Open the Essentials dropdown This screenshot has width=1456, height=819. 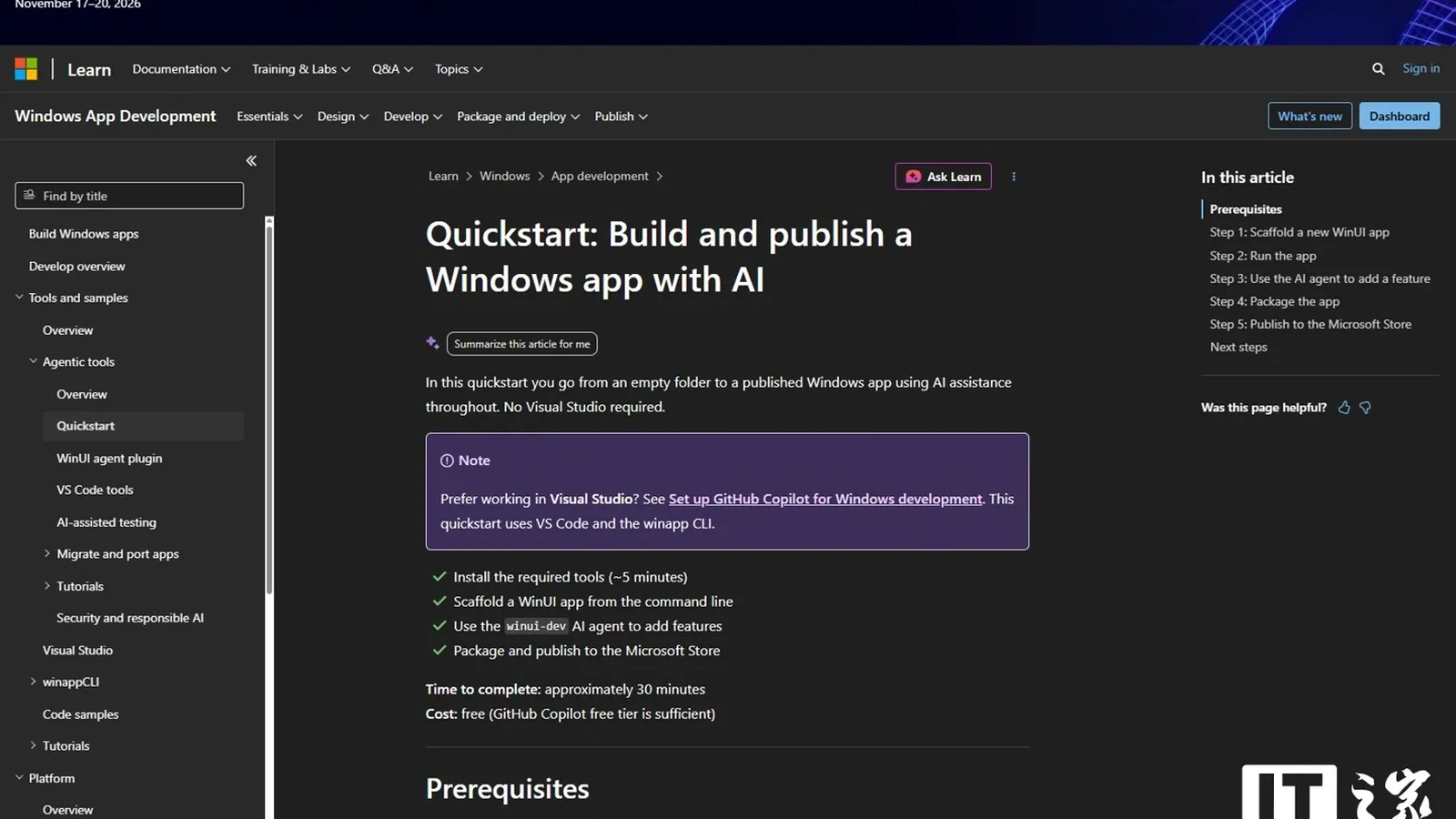coord(268,116)
